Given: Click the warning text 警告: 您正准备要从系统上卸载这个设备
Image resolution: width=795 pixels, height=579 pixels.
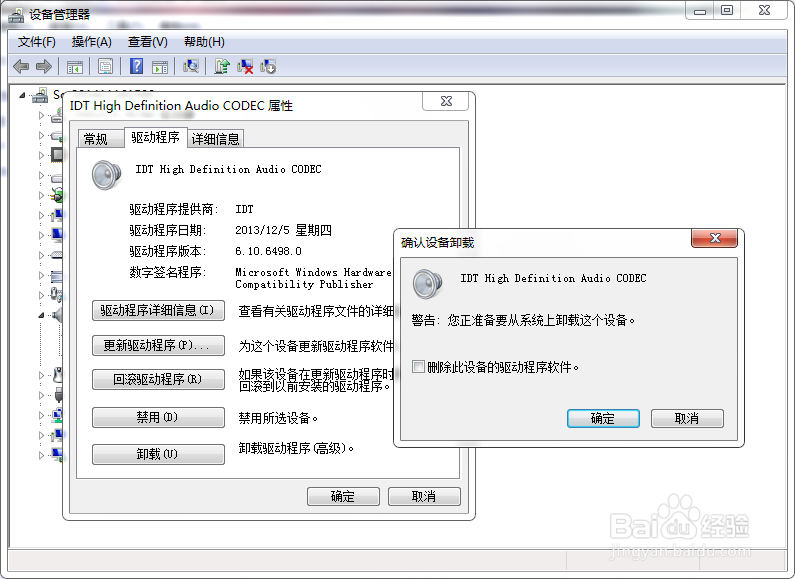Looking at the screenshot, I should tap(523, 320).
